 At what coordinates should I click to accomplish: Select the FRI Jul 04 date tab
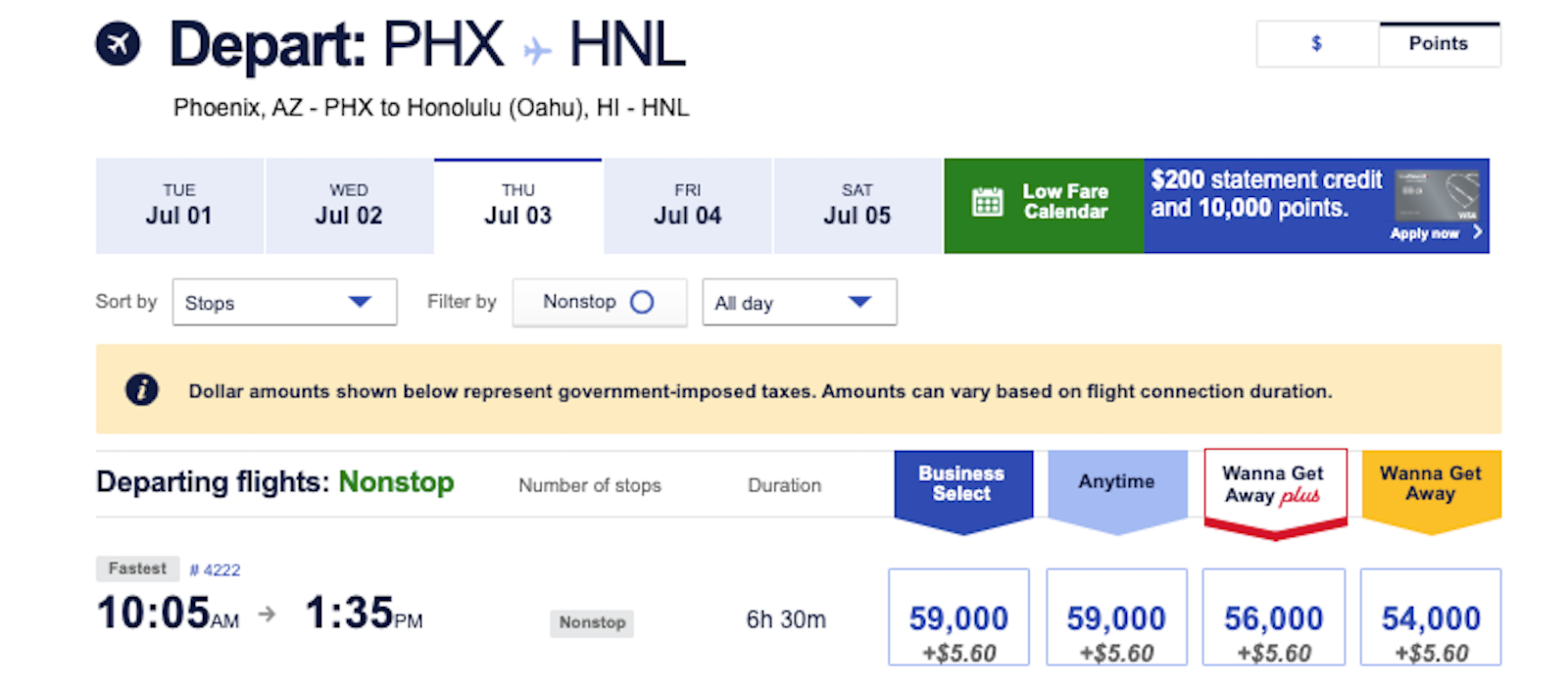(x=688, y=206)
